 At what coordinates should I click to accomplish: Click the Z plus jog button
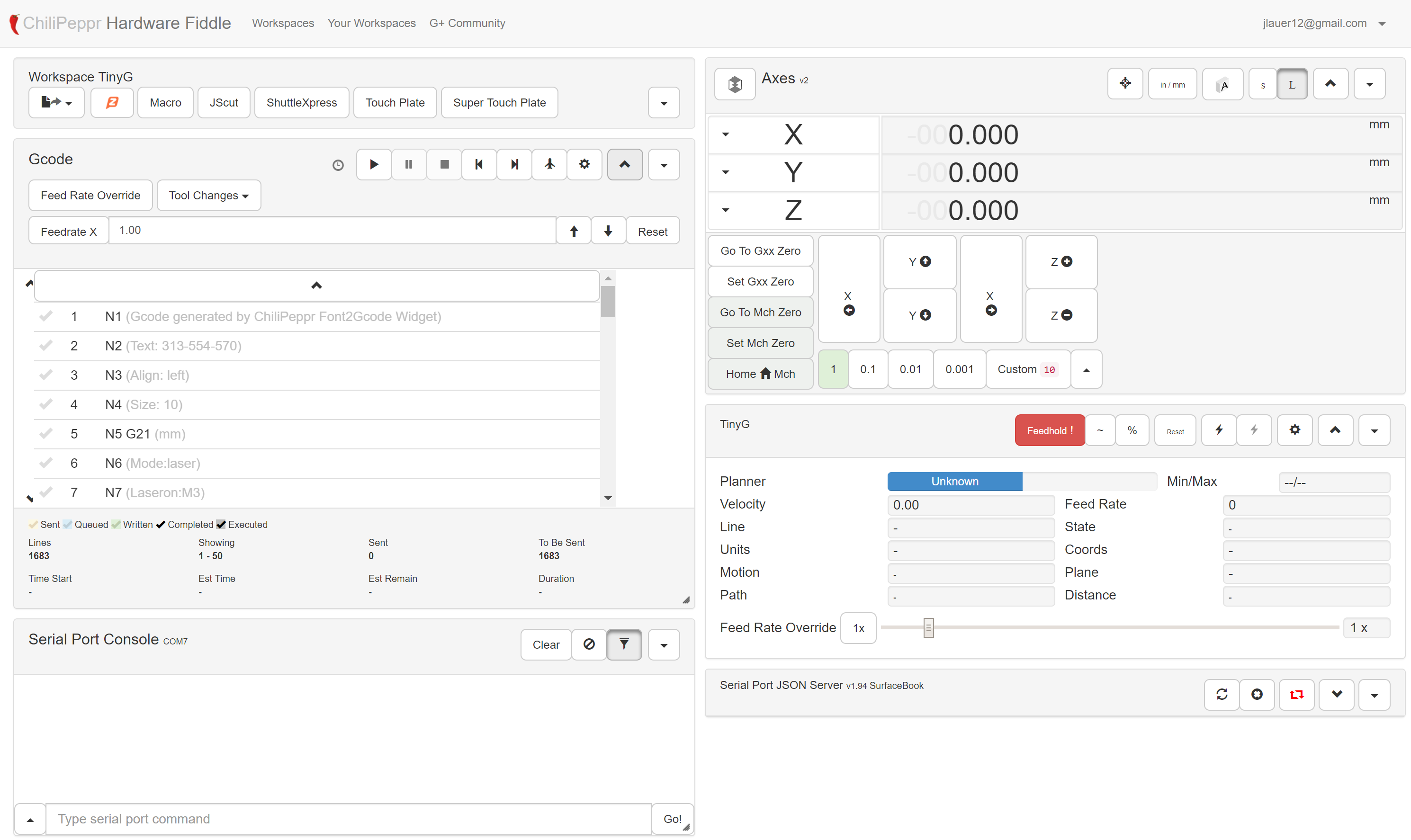tap(1061, 262)
